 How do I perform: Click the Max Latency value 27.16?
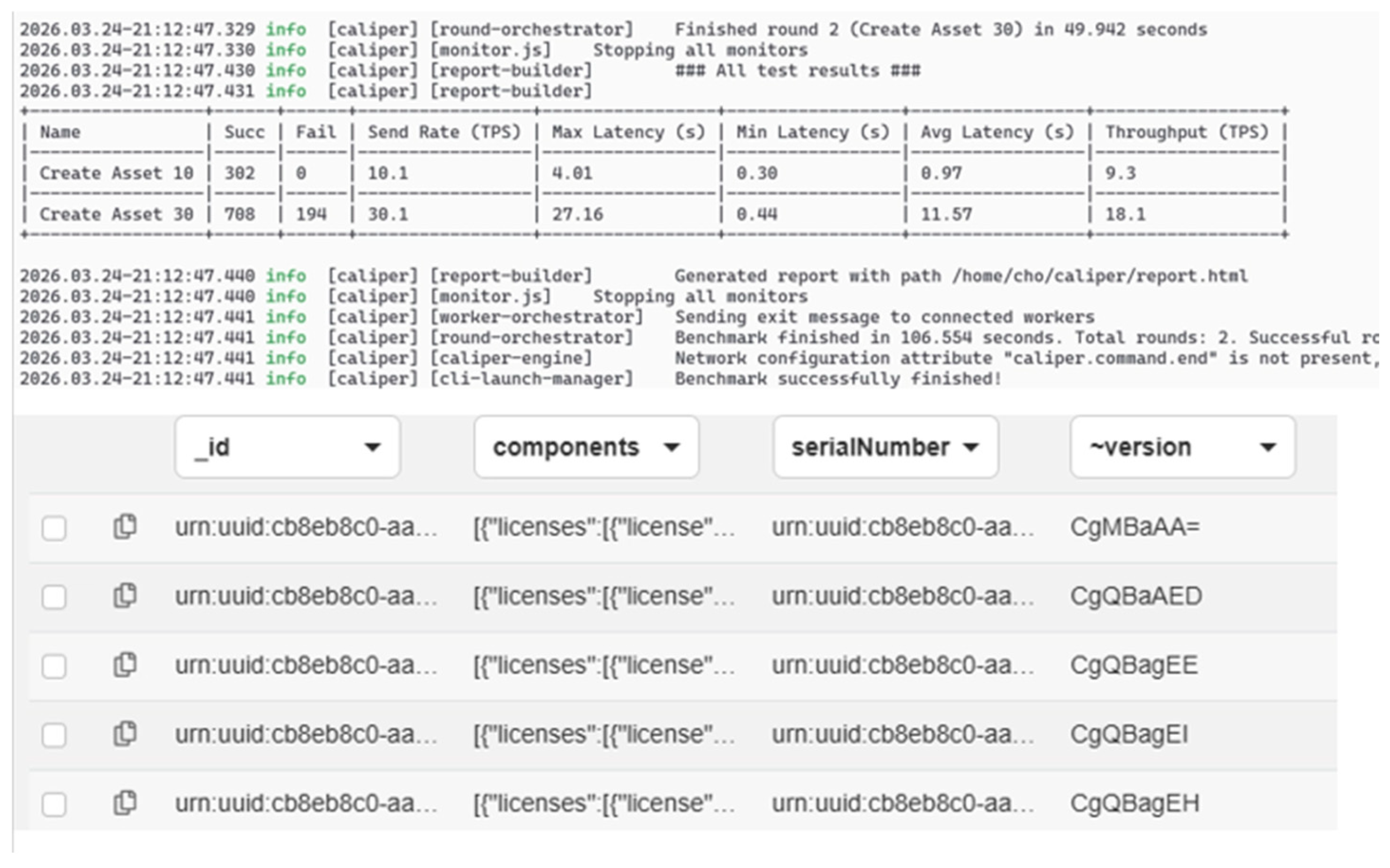(x=578, y=214)
